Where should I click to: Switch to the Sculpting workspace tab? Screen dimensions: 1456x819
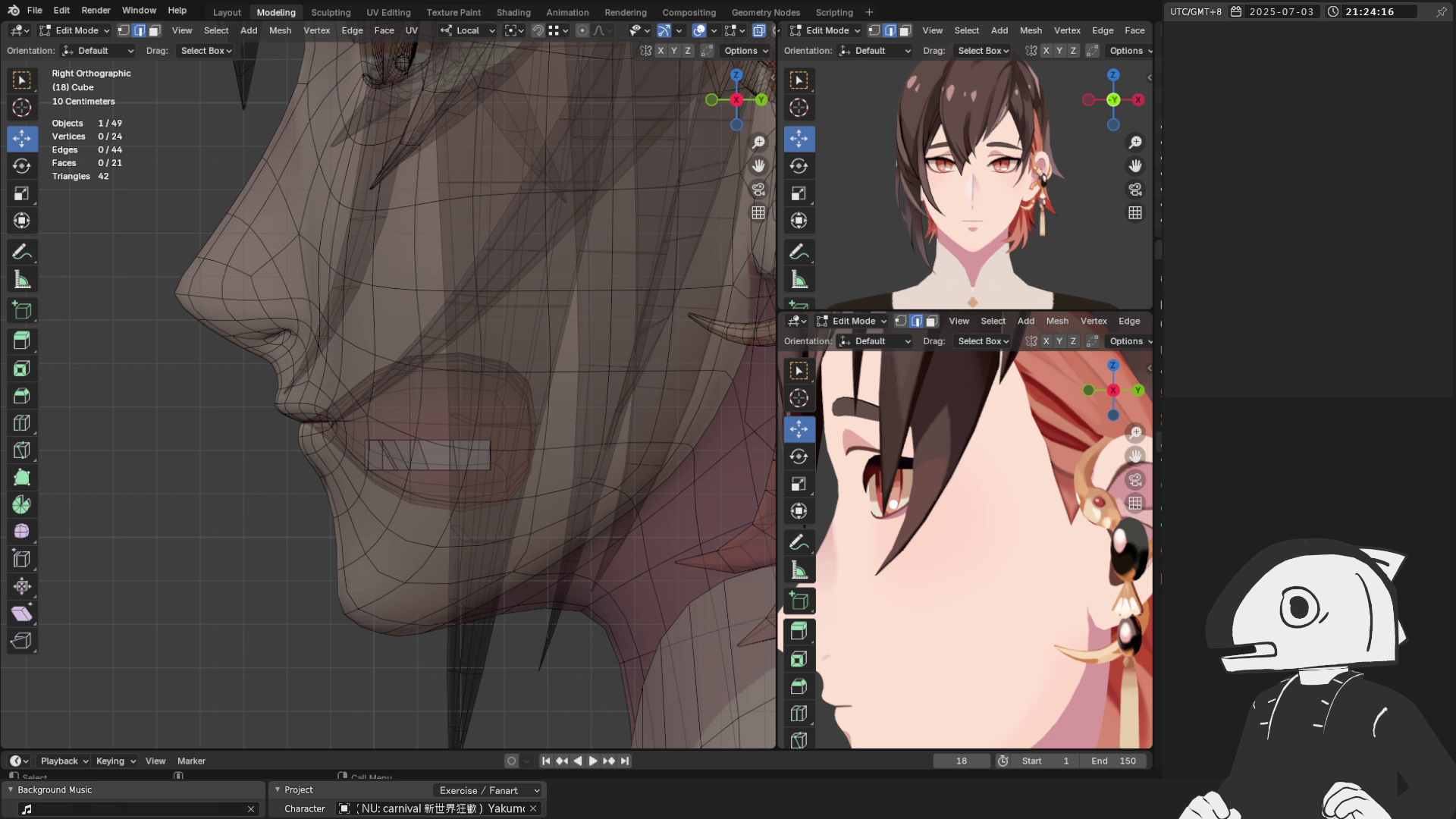click(331, 12)
